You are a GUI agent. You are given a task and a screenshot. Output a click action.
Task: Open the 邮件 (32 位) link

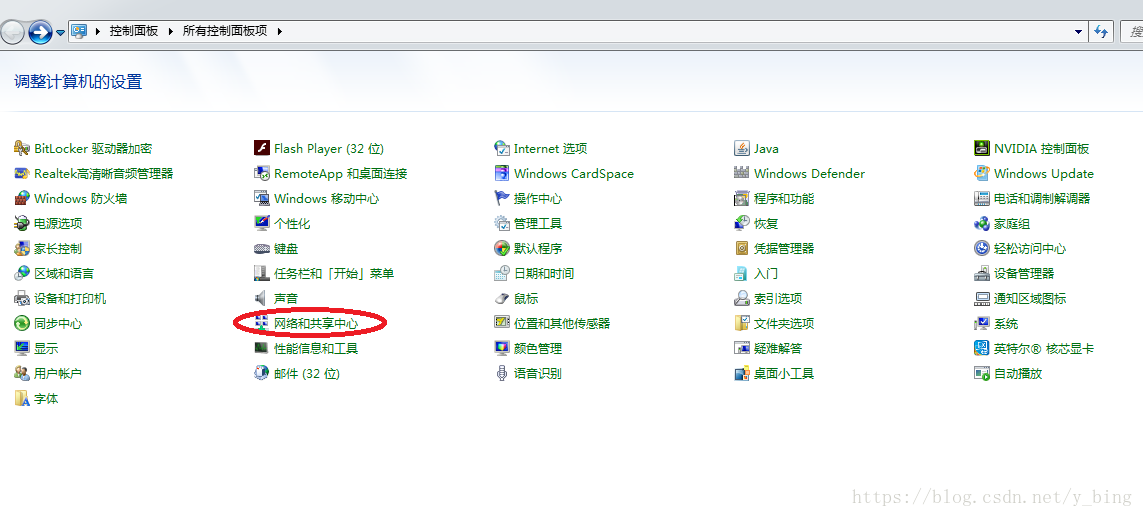coord(307,373)
